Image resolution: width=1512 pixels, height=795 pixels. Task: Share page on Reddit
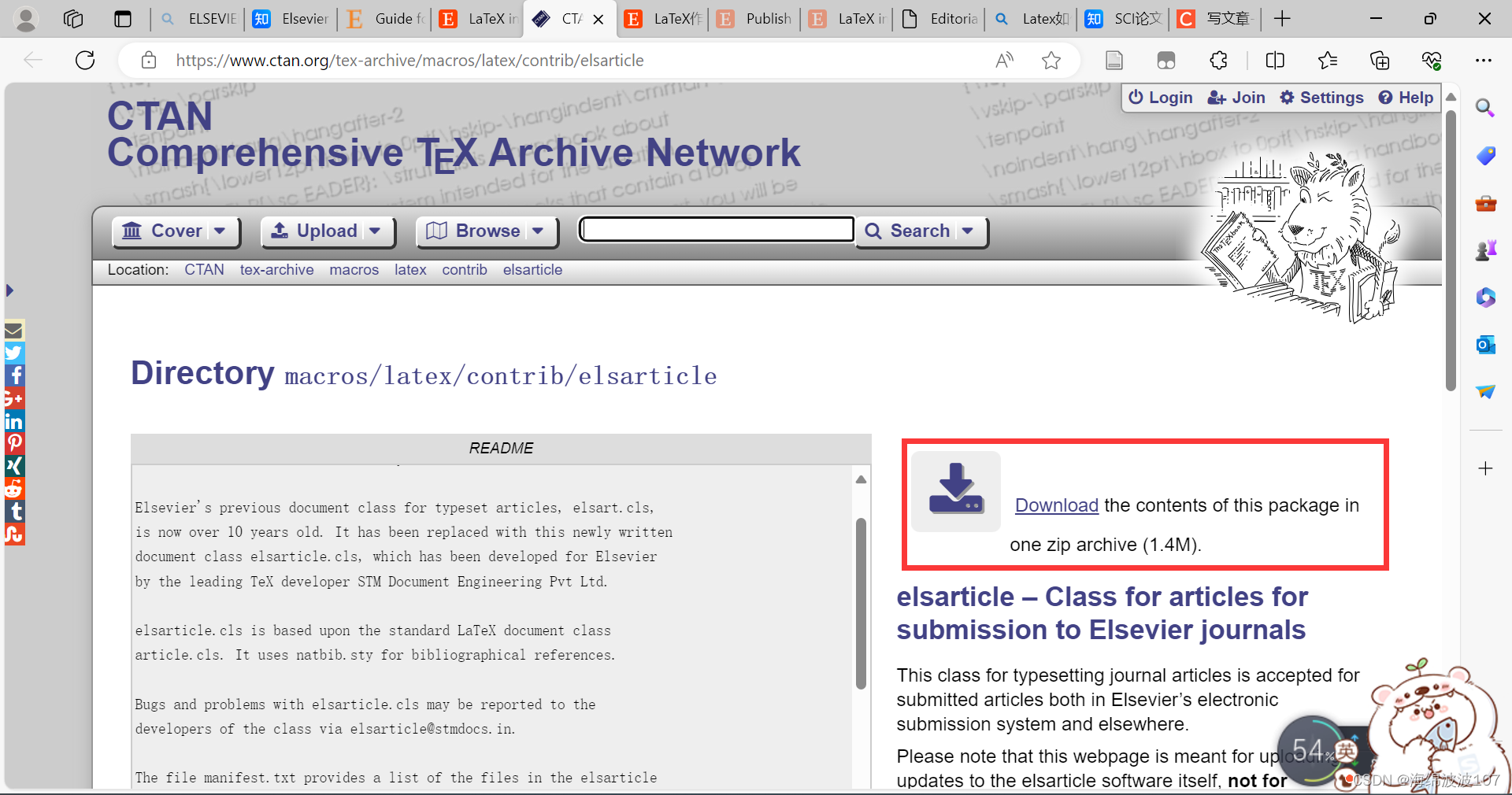(14, 489)
